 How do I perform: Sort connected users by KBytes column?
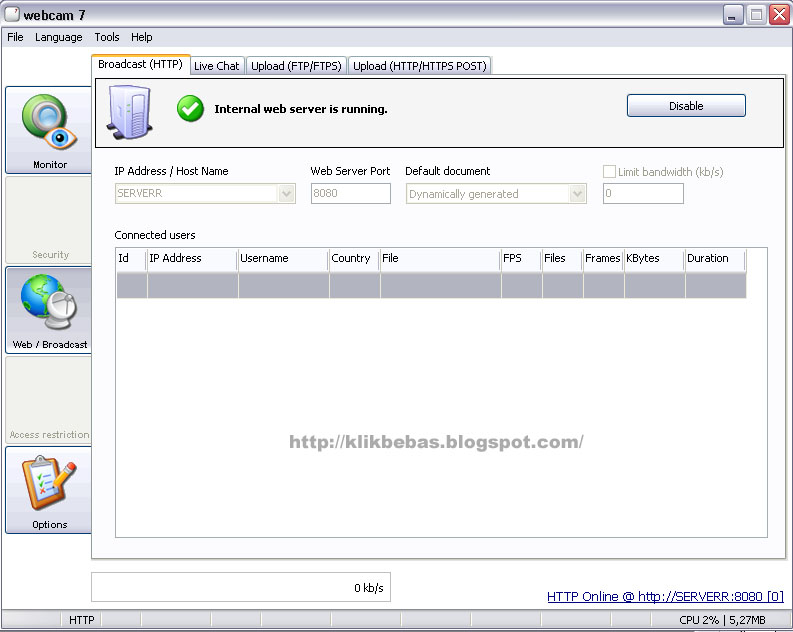click(654, 258)
